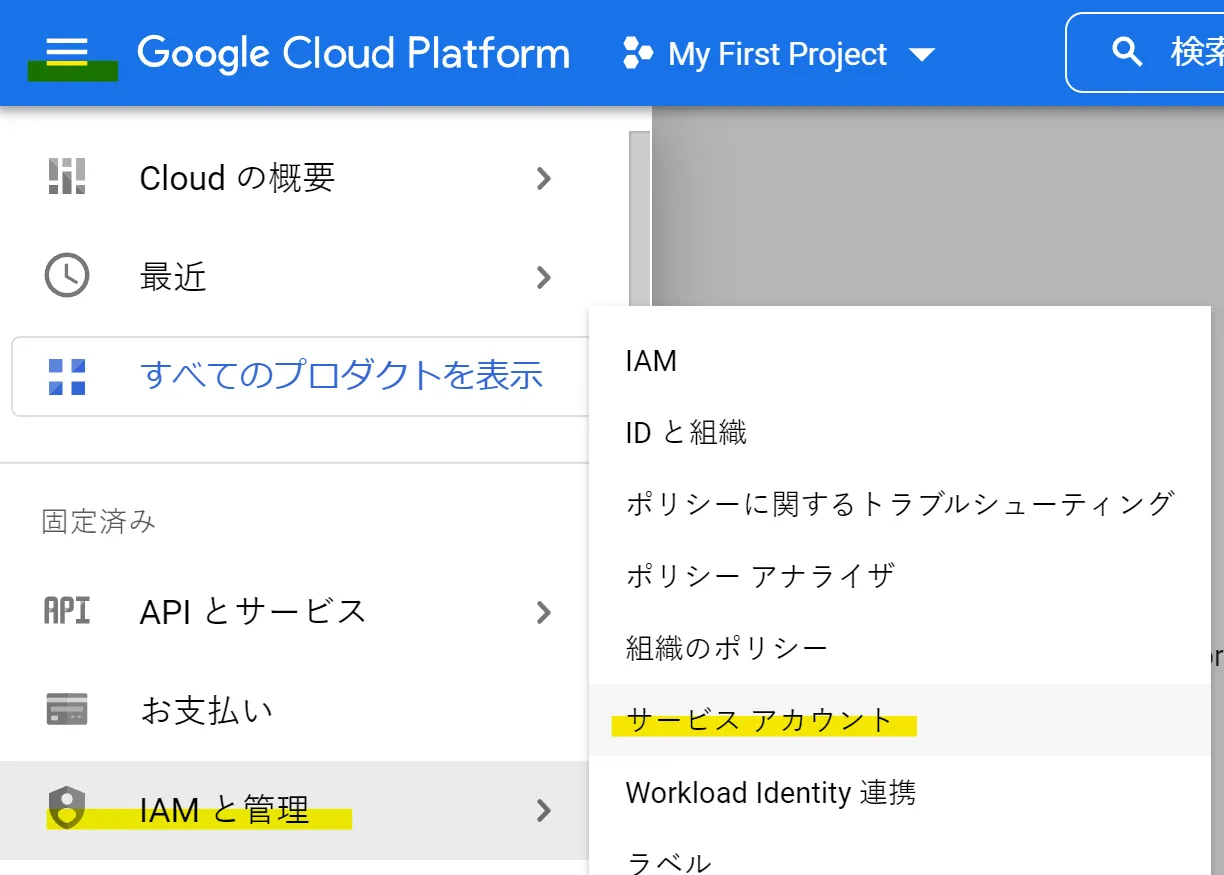1224x875 pixels.
Task: Open IAM と管理 menu item
Action: [x=295, y=810]
